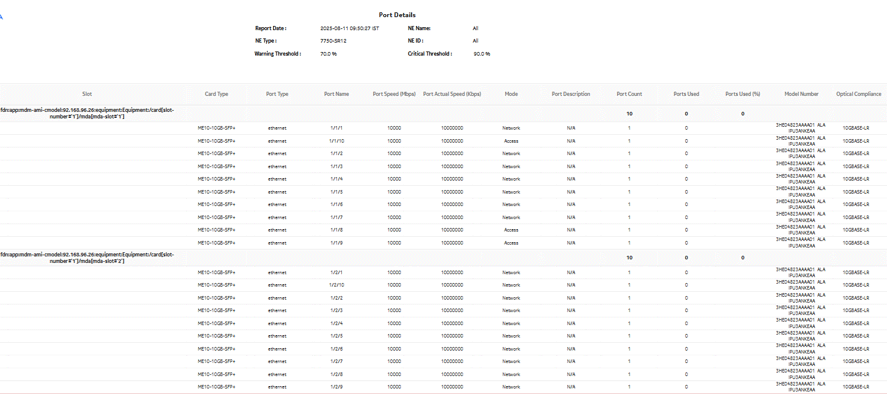Image resolution: width=887 pixels, height=394 pixels.
Task: Click the Port Count column header
Action: coord(629,94)
